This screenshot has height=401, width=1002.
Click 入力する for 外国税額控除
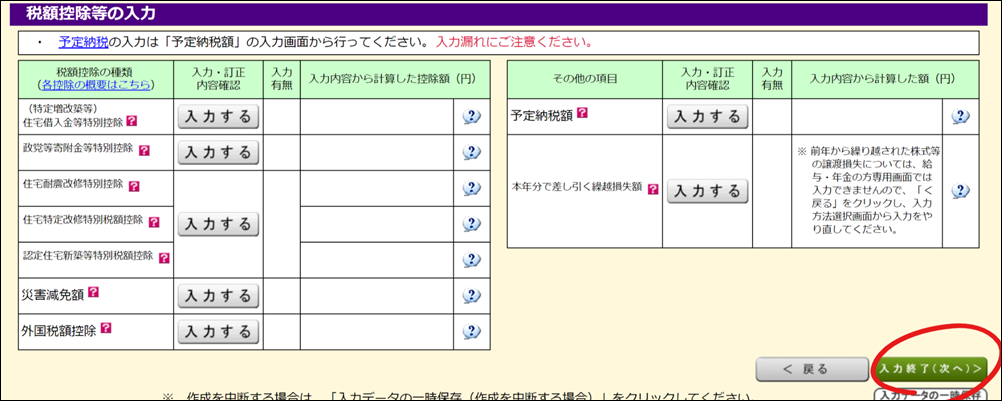pyautogui.click(x=218, y=332)
